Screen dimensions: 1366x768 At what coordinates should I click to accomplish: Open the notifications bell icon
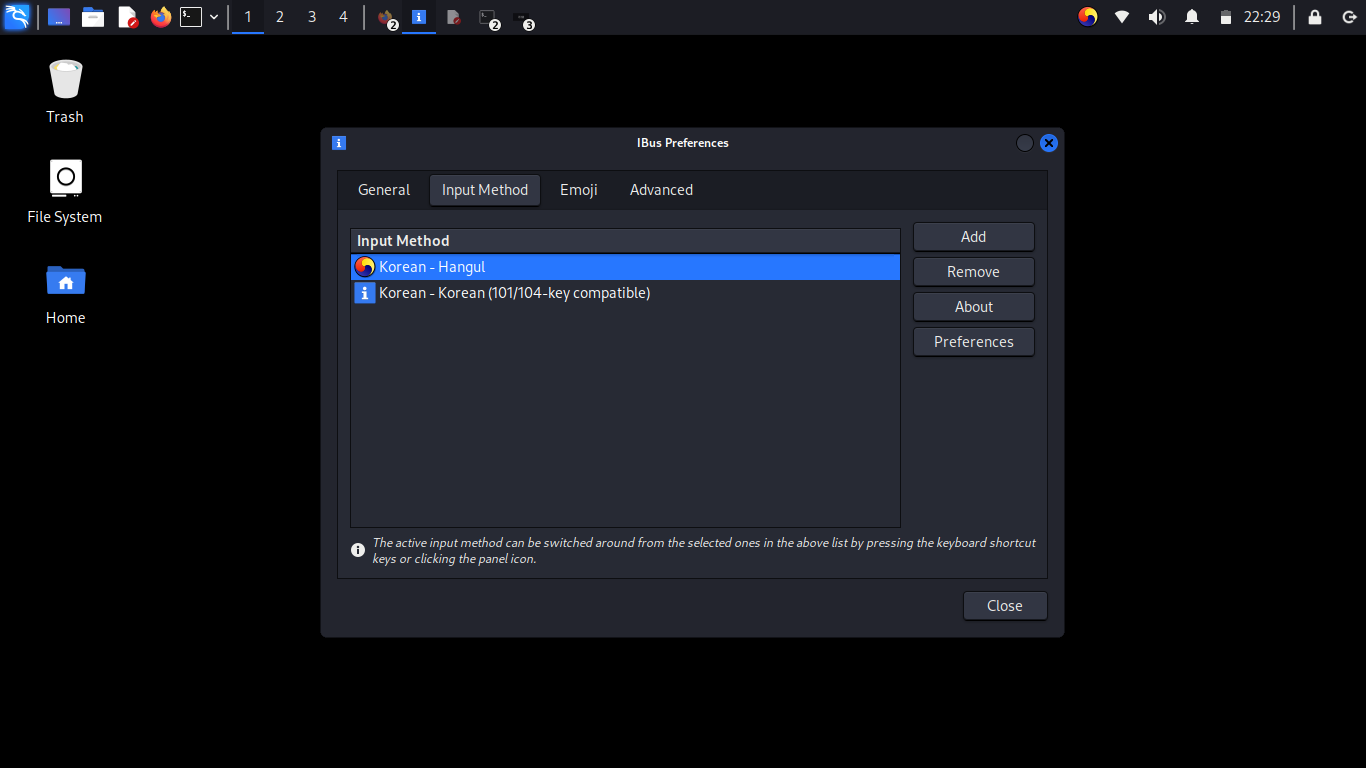click(x=1192, y=17)
